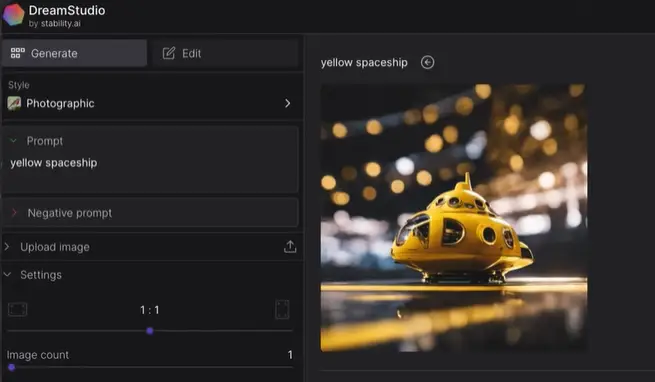Click the Photographic style thumbnail icon
The image size is (655, 382).
point(14,103)
